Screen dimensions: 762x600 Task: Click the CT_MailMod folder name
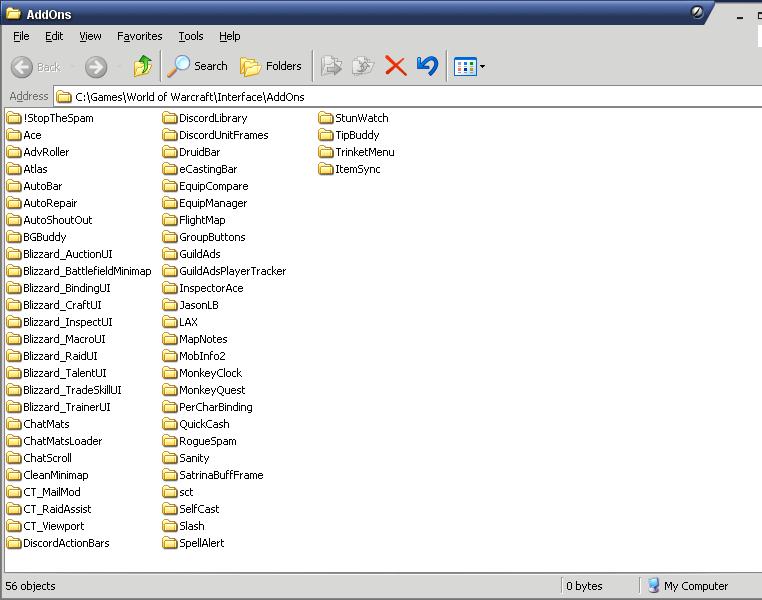click(x=52, y=492)
